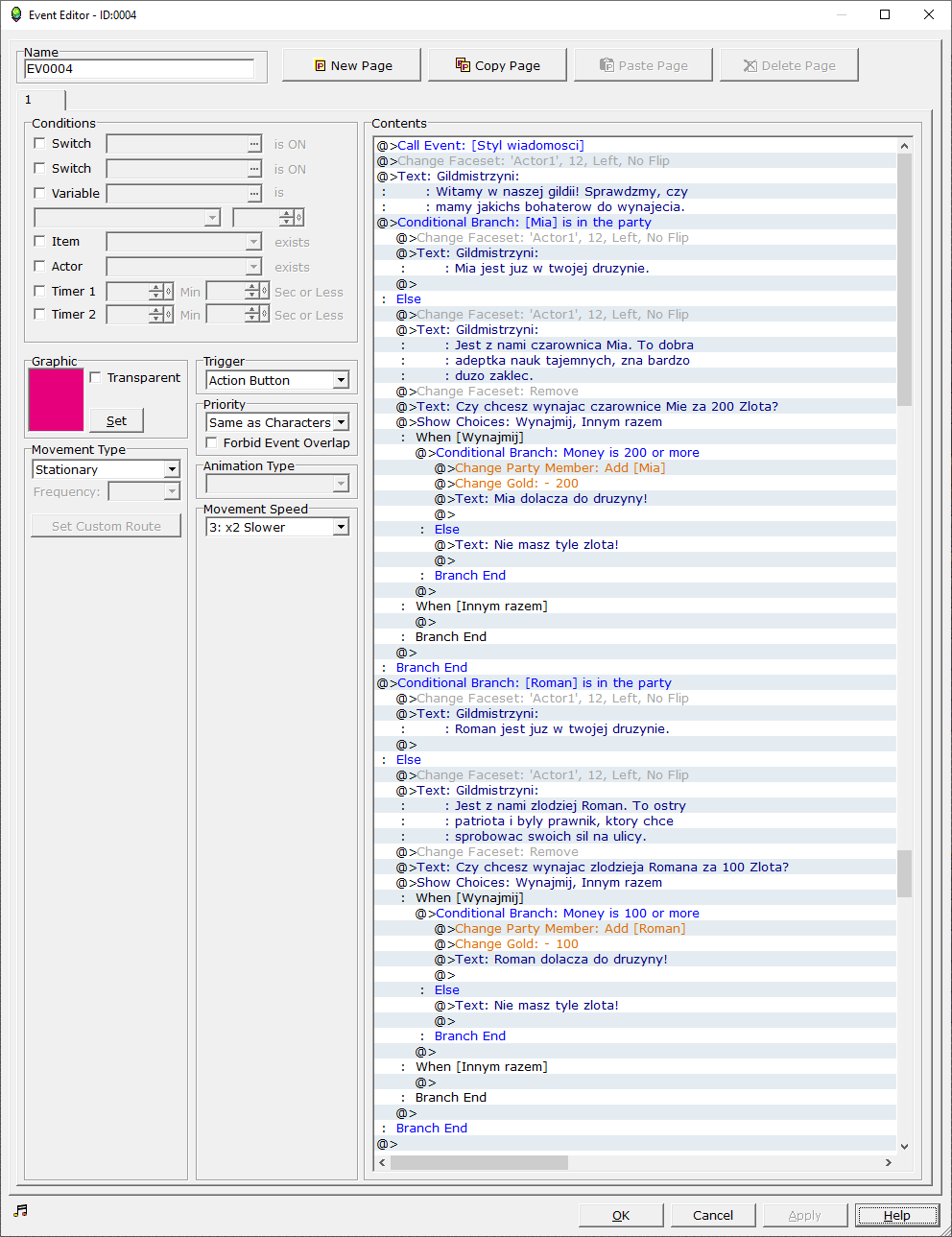Select event page tab 1

pyautogui.click(x=40, y=100)
